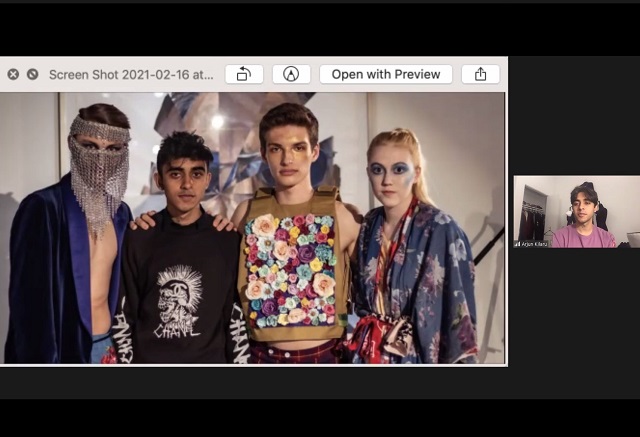Viewport: 640px width, 437px height.
Task: Click the full-screen button beside the close button
Action: (x=32, y=74)
